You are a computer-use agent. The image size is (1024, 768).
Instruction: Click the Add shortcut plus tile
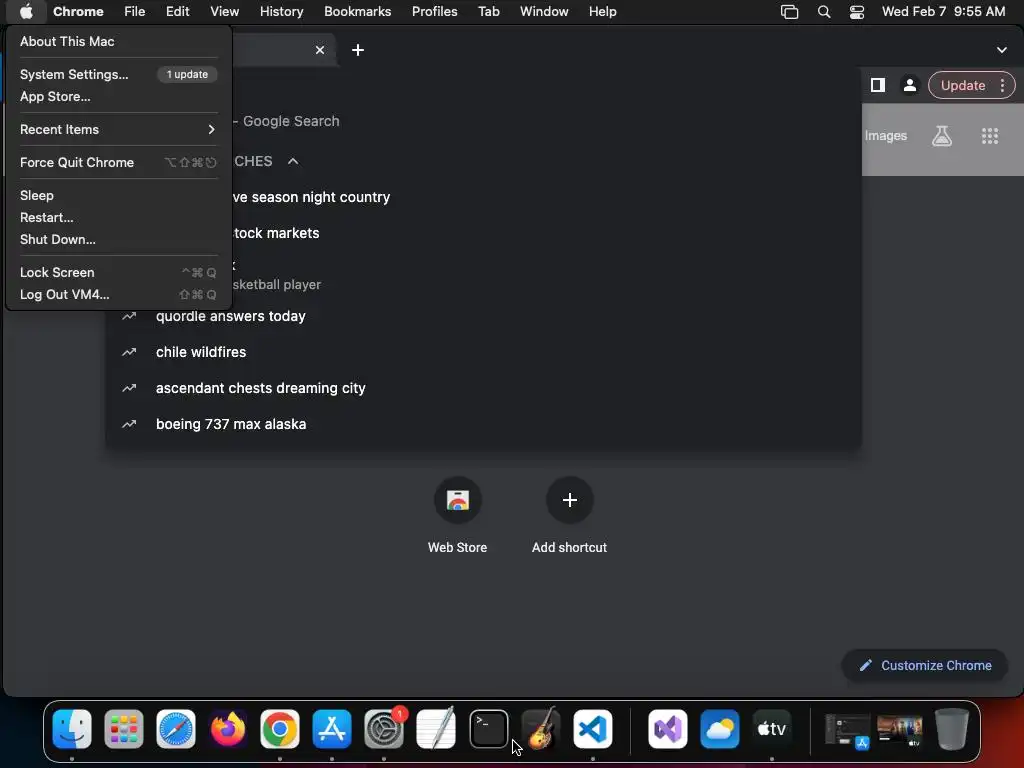(569, 516)
